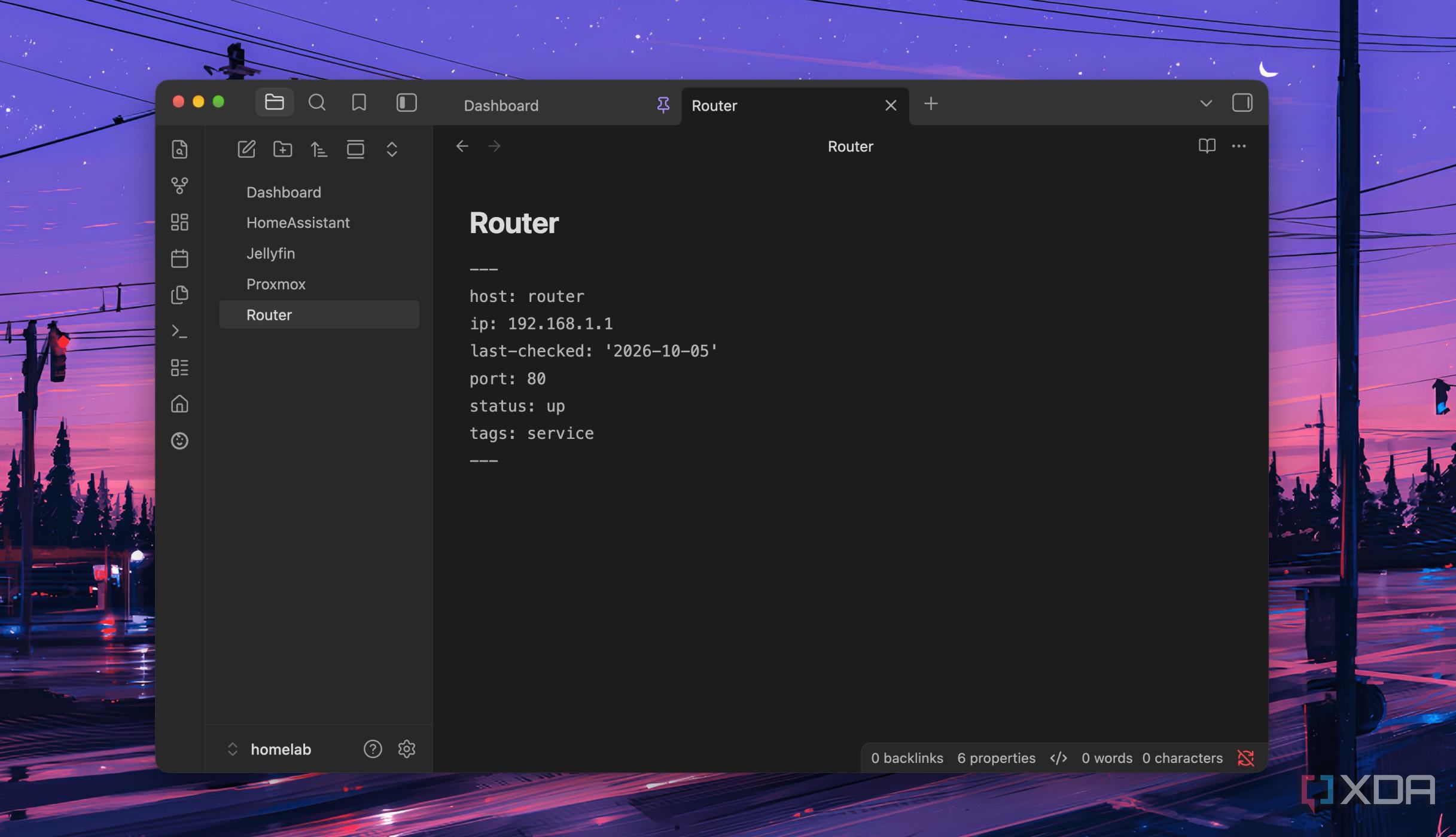
Task: Navigate back with the left arrow
Action: (x=462, y=146)
